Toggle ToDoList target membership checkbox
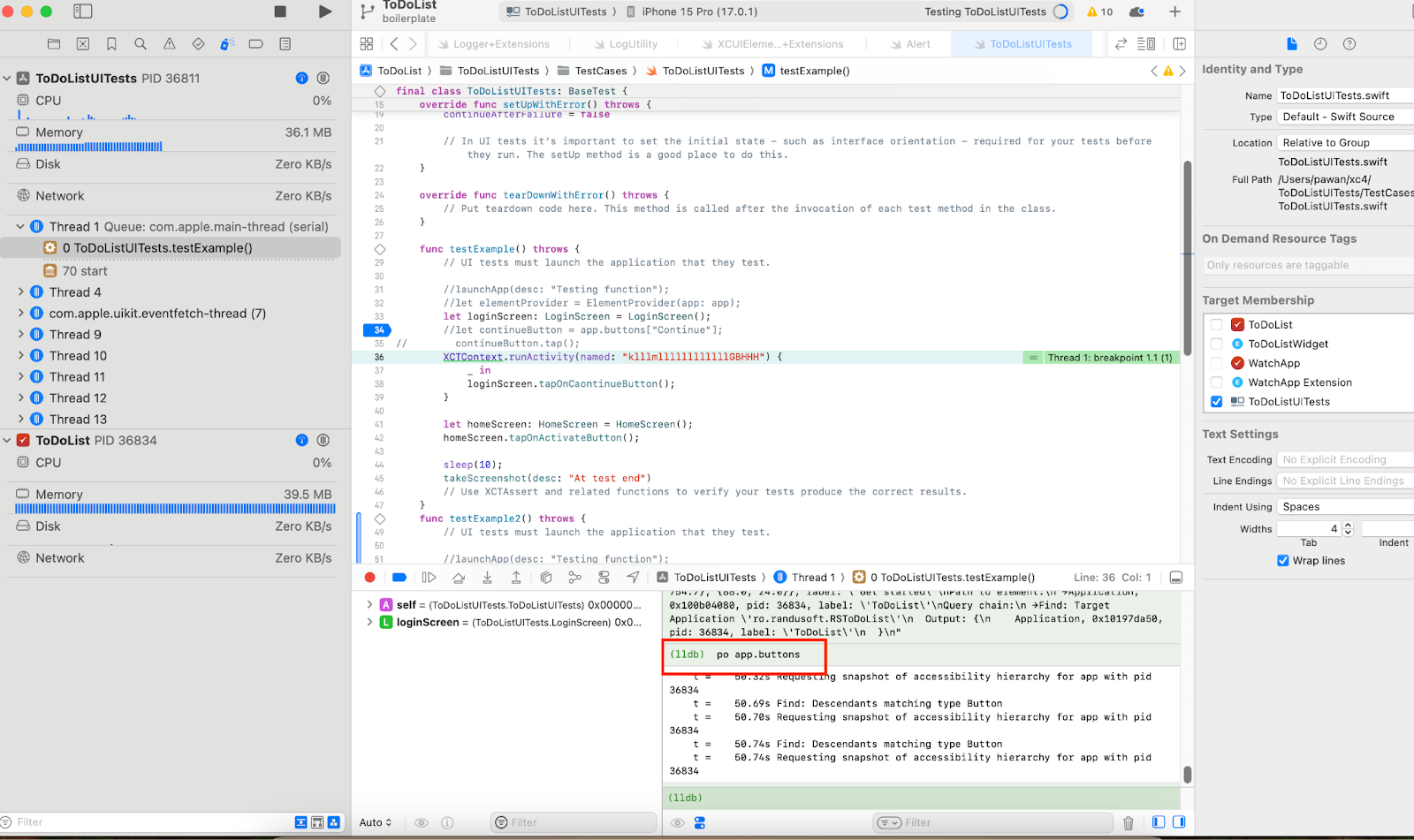The image size is (1414, 840). (1217, 325)
